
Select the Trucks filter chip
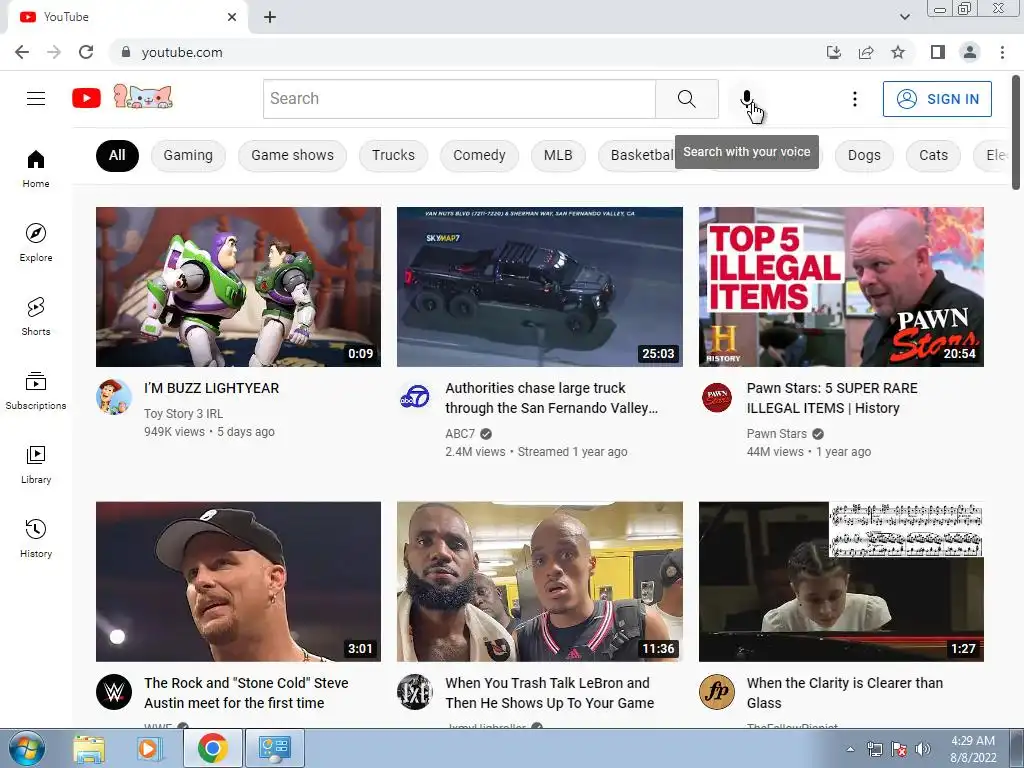[x=393, y=155]
